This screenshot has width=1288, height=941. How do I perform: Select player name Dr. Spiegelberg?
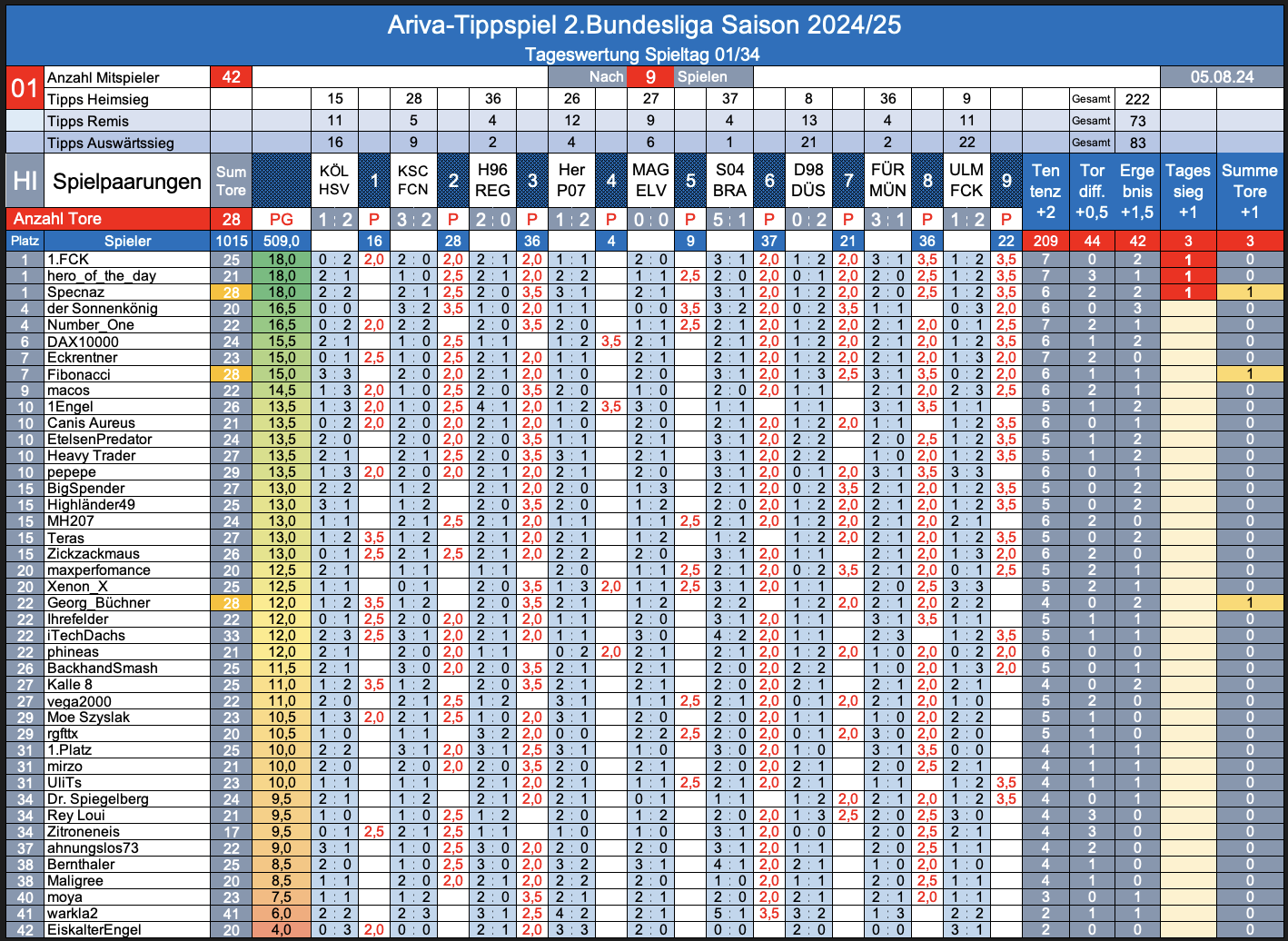(x=98, y=798)
